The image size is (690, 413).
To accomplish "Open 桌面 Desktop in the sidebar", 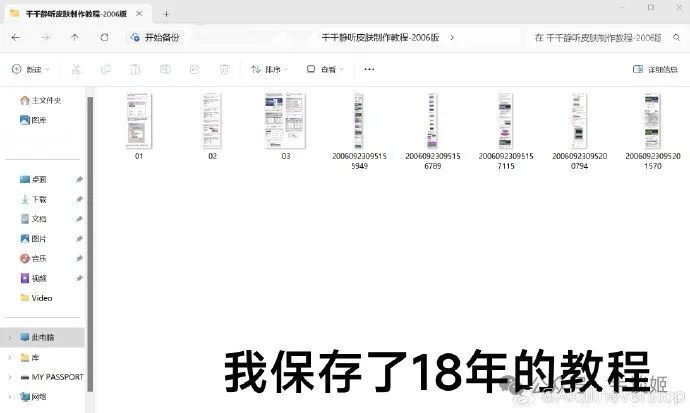I will 33,179.
